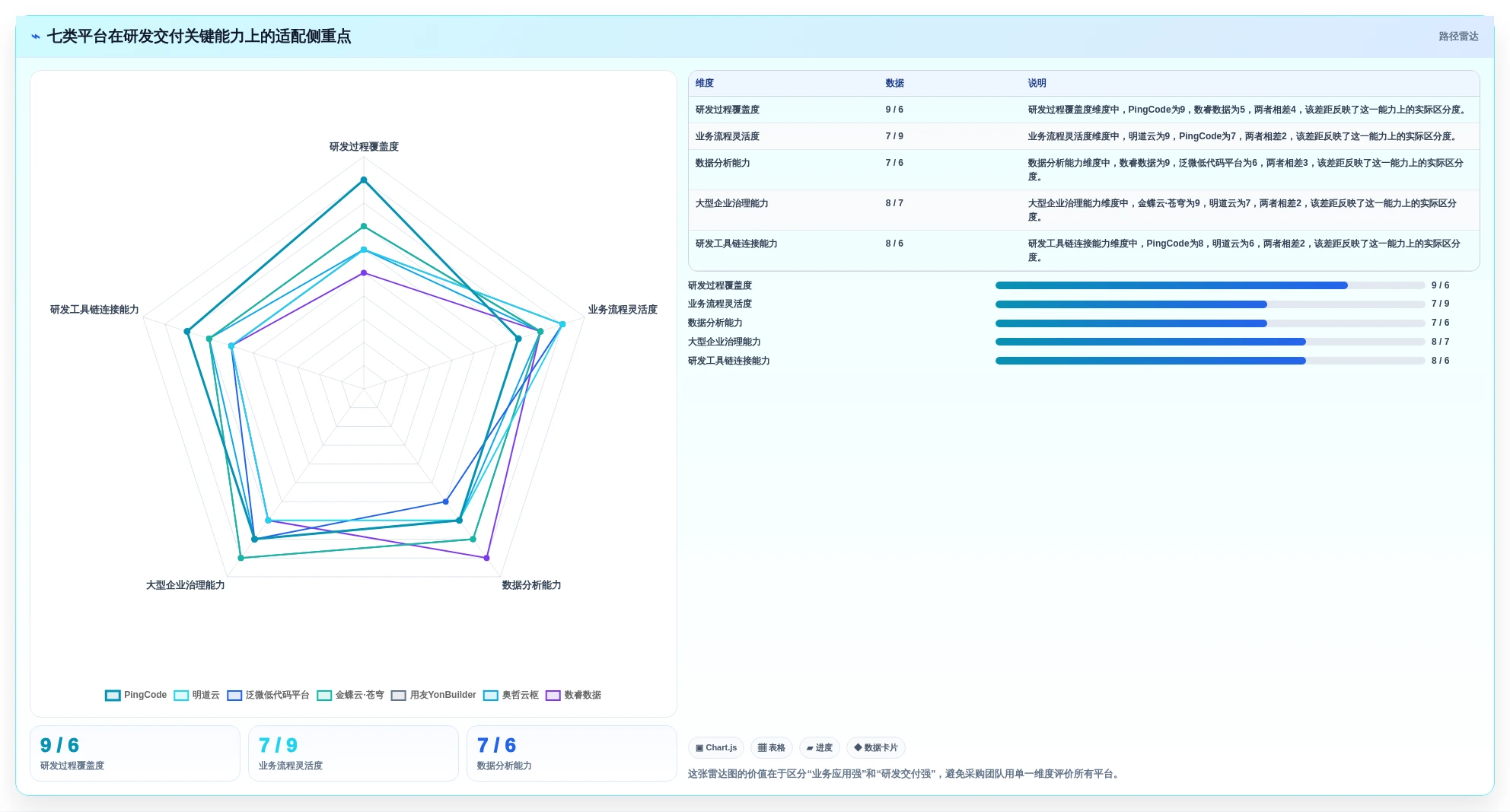1510x812 pixels.
Task: Toggle 明道云 legend swatch
Action: click(x=181, y=696)
